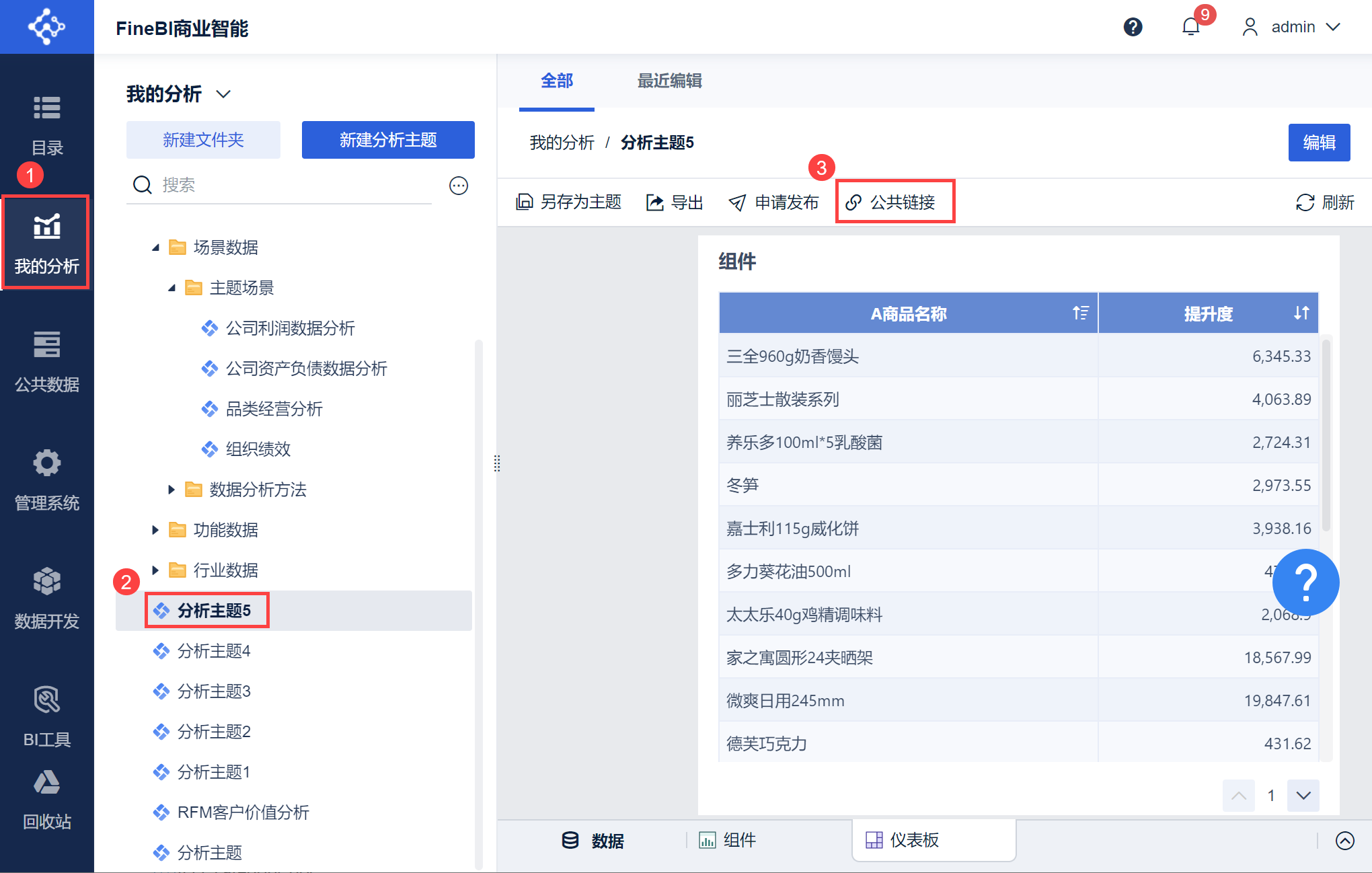1372x873 pixels.
Task: Click the 新建分析主题 button
Action: coord(388,140)
